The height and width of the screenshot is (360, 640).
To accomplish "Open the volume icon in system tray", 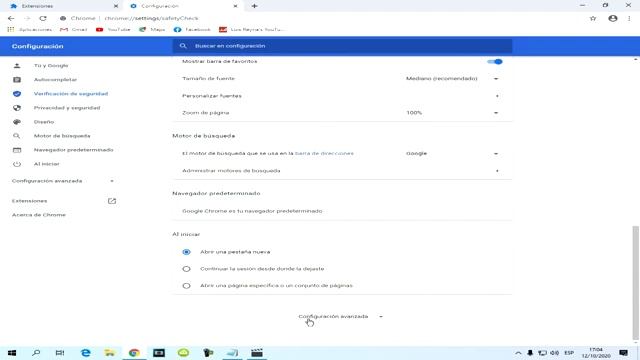I will tap(554, 353).
